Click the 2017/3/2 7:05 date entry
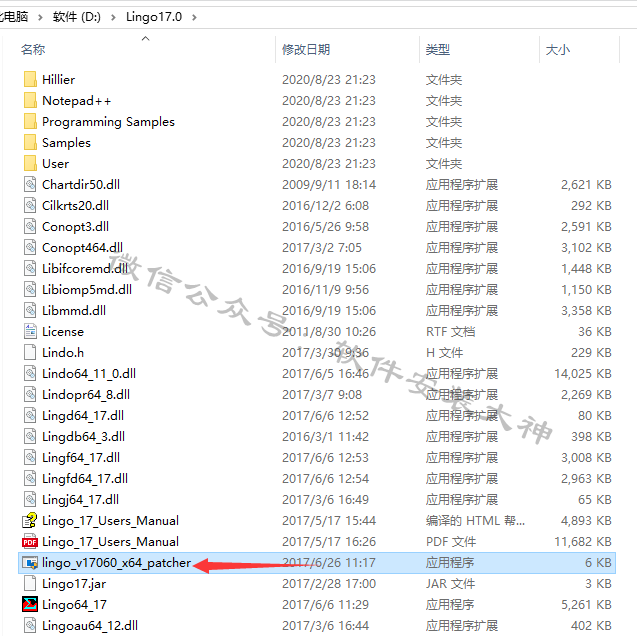This screenshot has height=636, width=637. click(x=322, y=248)
